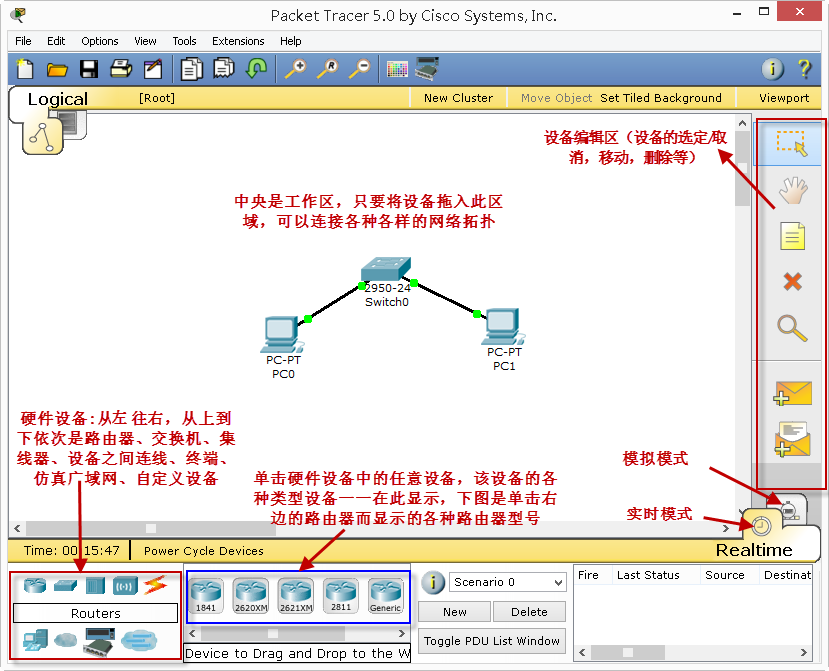Reset zoom with the R magnifier

pyautogui.click(x=328, y=69)
